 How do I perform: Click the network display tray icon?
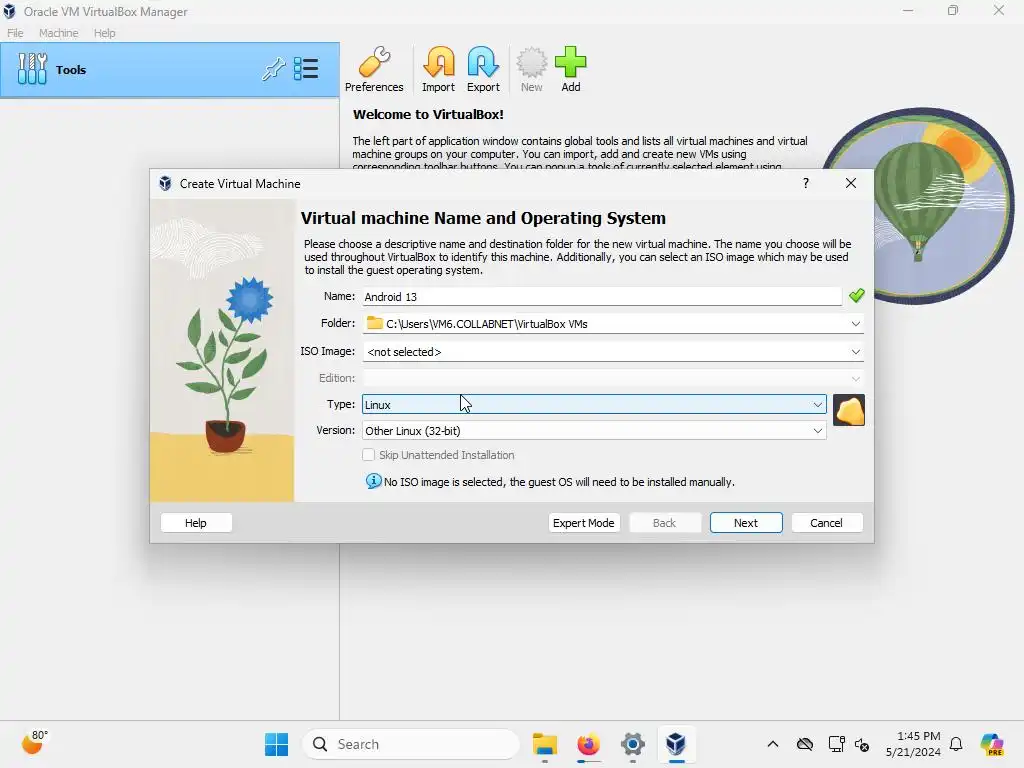click(x=836, y=744)
